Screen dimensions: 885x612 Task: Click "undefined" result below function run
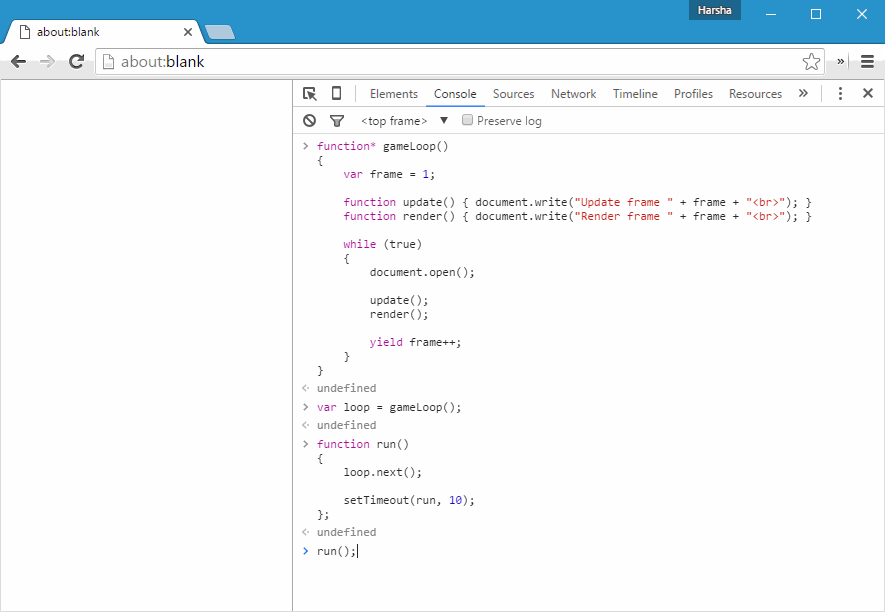347,532
